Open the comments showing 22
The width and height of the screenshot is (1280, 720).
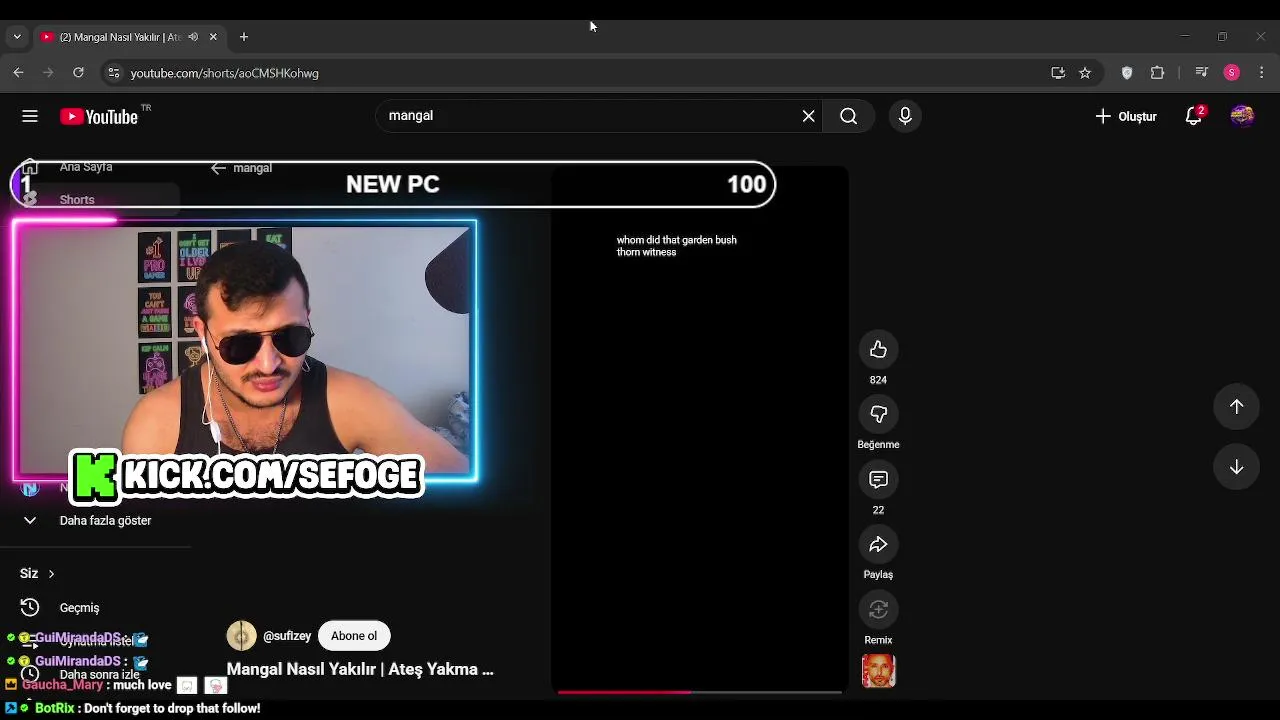tap(878, 479)
